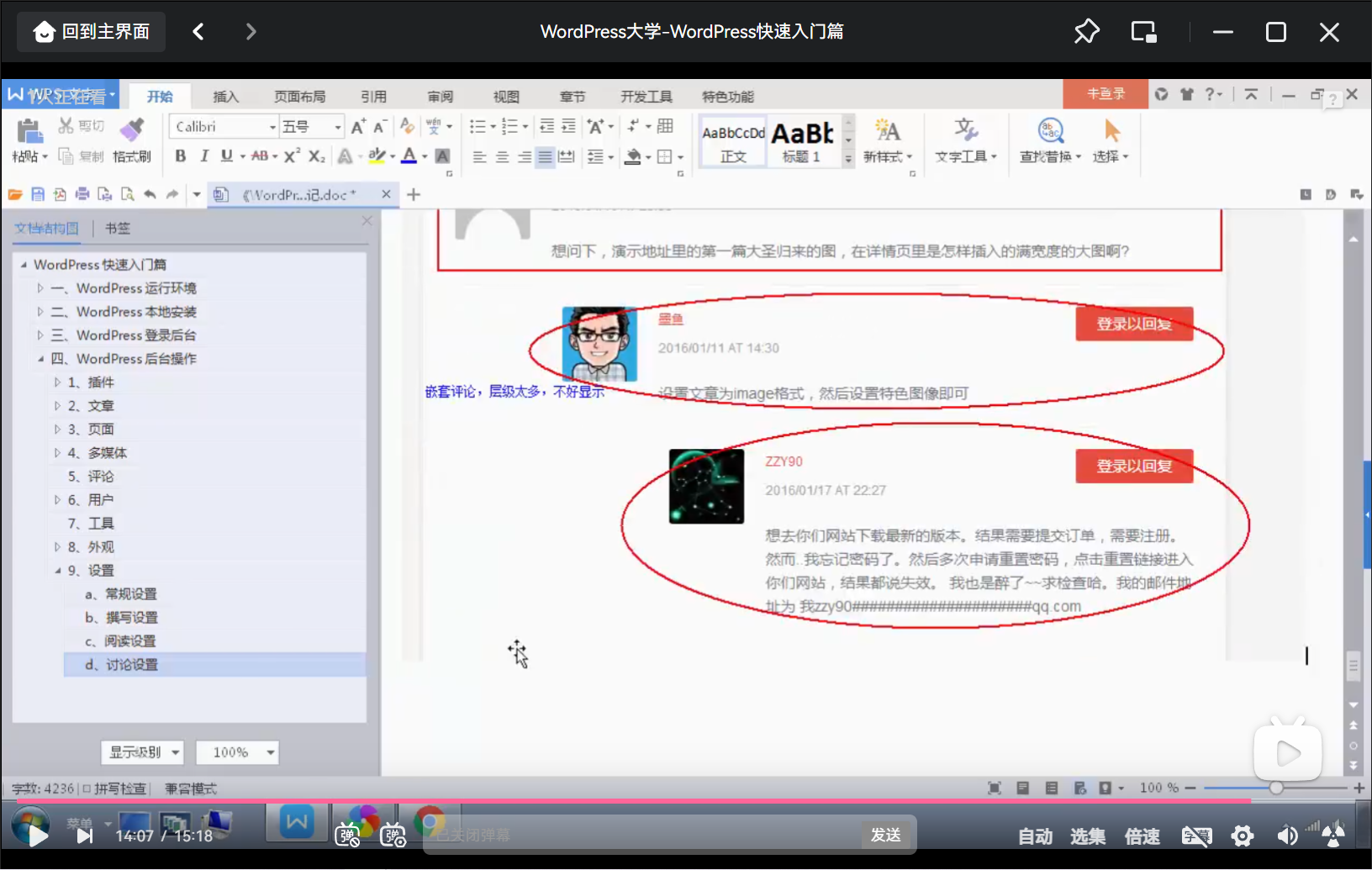
Task: Skip to next video button
Action: [85, 836]
